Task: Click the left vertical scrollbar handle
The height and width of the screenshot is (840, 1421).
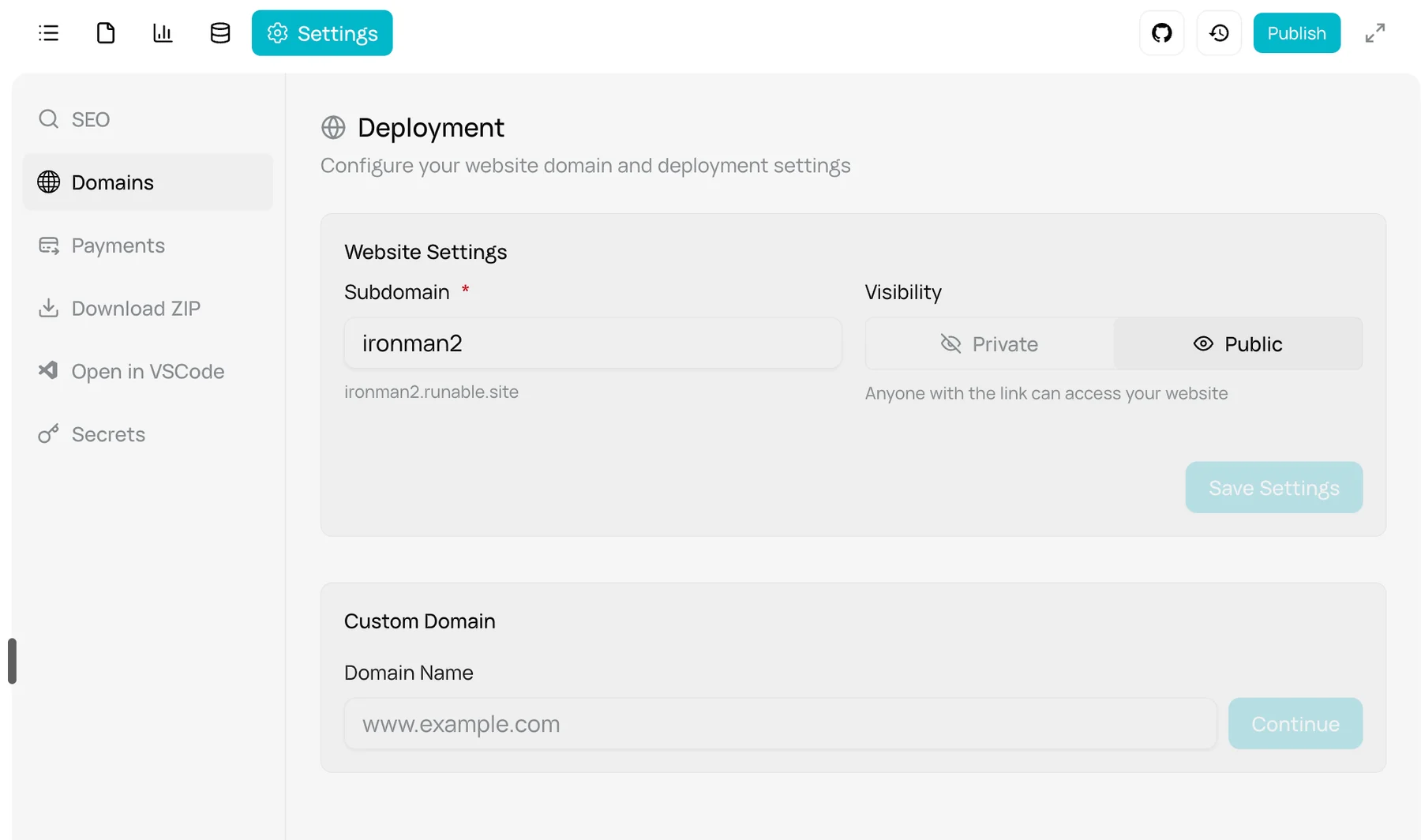Action: pos(12,661)
